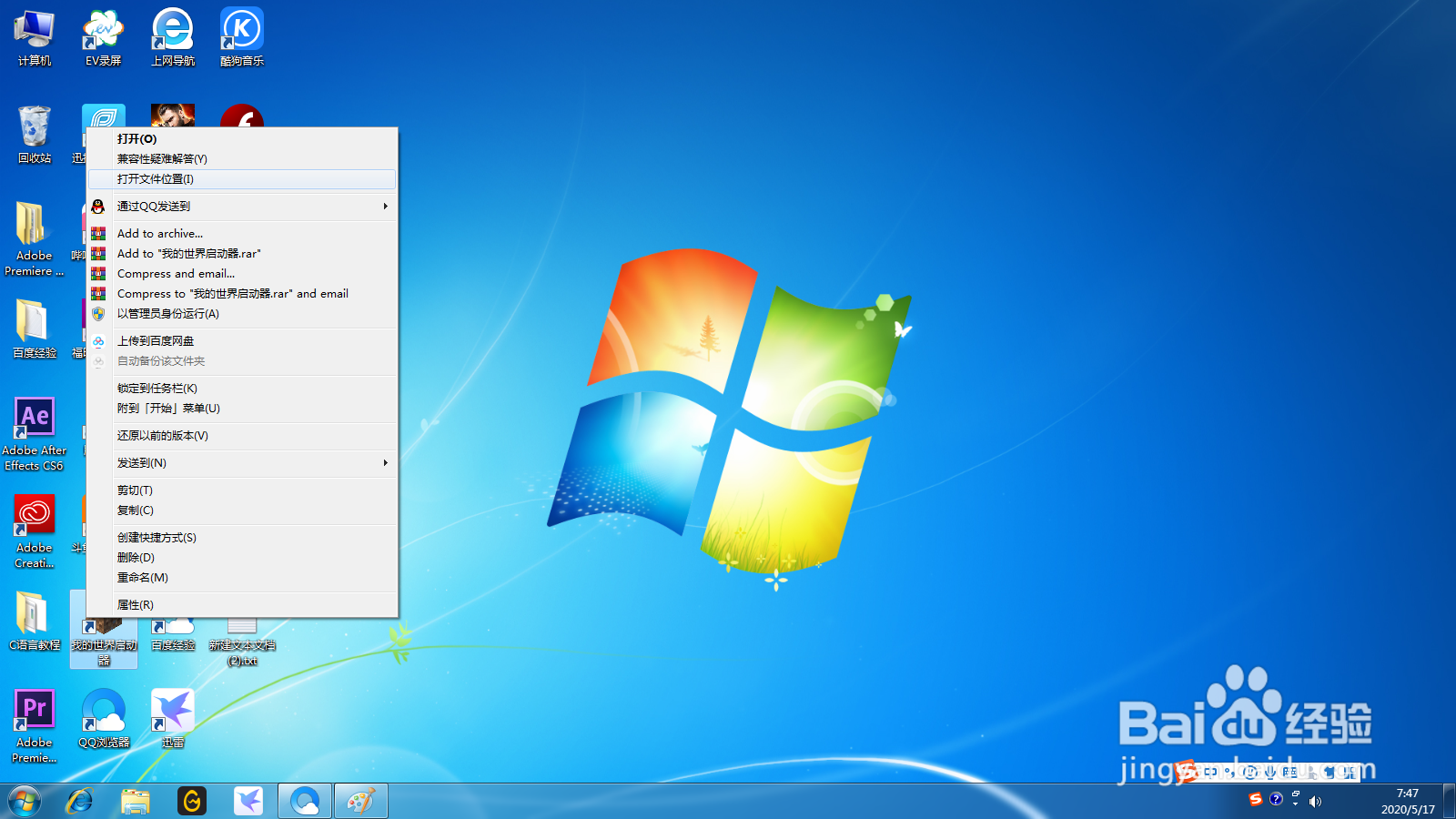Open the Sogou toolbox grid icon
1456x819 pixels.
point(1350,772)
